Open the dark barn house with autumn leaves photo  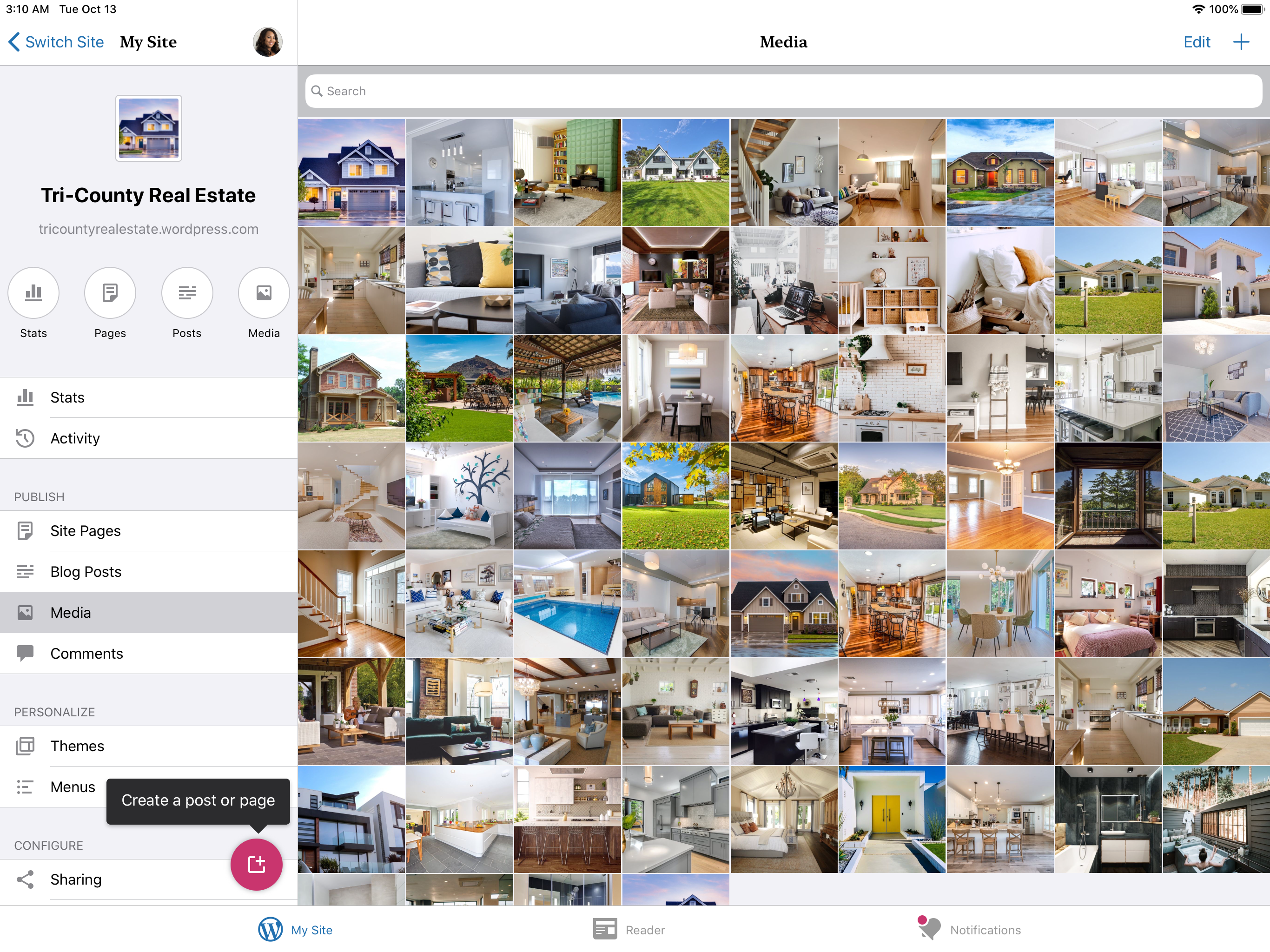(676, 496)
